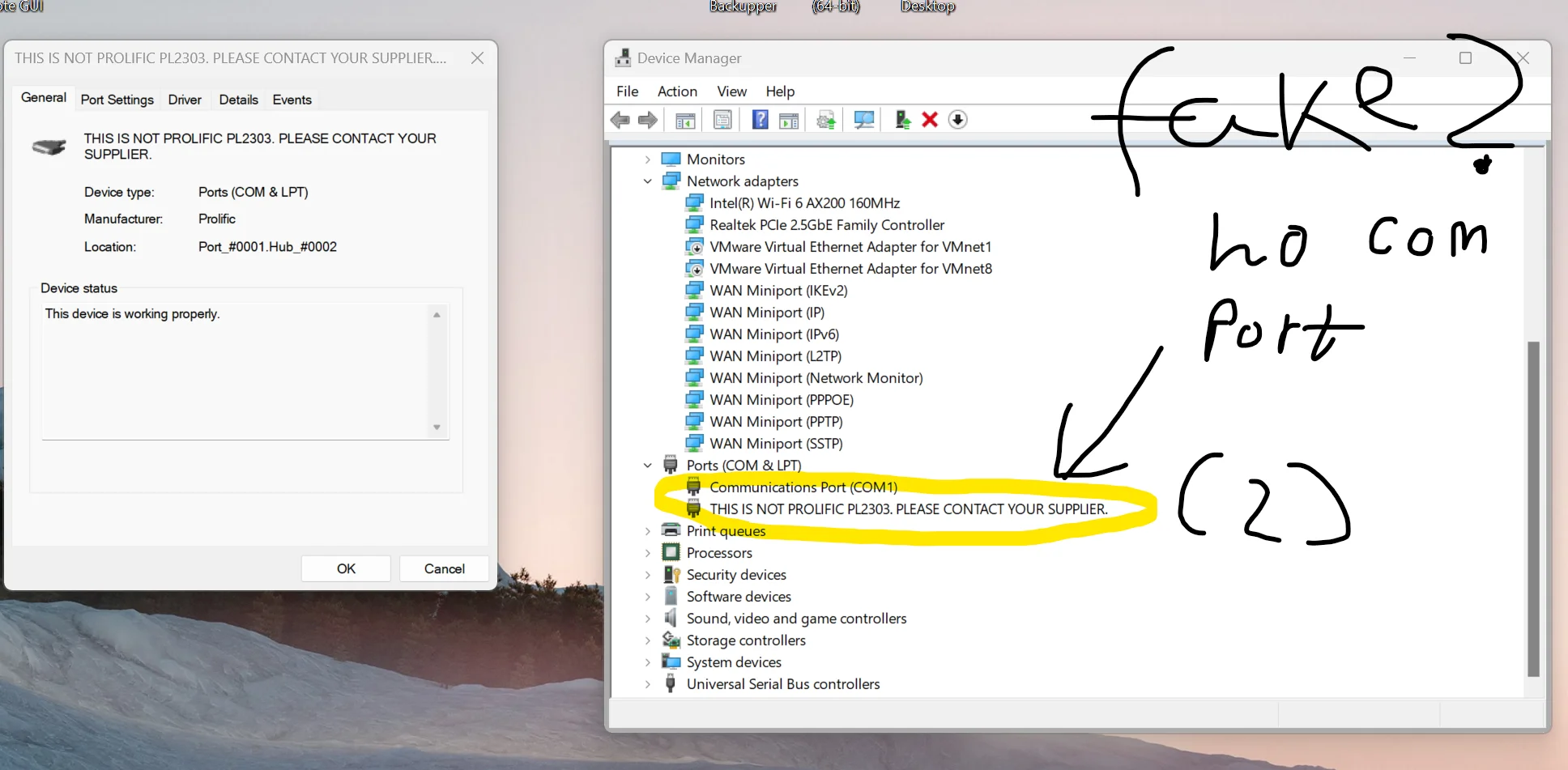Switch to the Driver tab
The height and width of the screenshot is (770, 1568).
click(185, 100)
